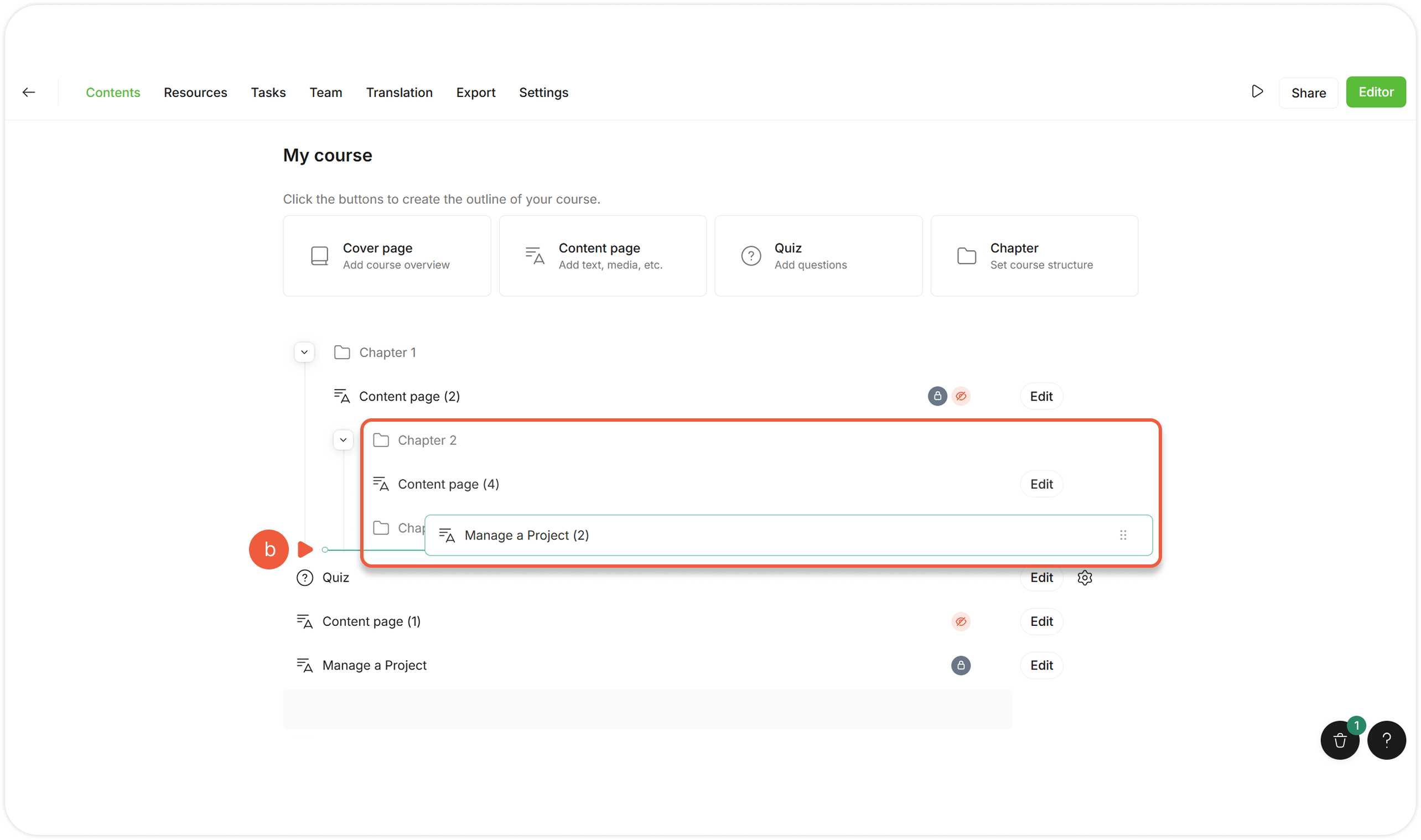
Task: Click the lock icon on Content page (2)
Action: (937, 396)
